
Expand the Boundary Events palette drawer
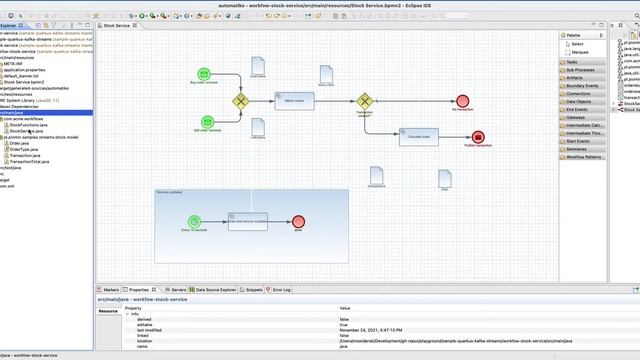[582, 86]
